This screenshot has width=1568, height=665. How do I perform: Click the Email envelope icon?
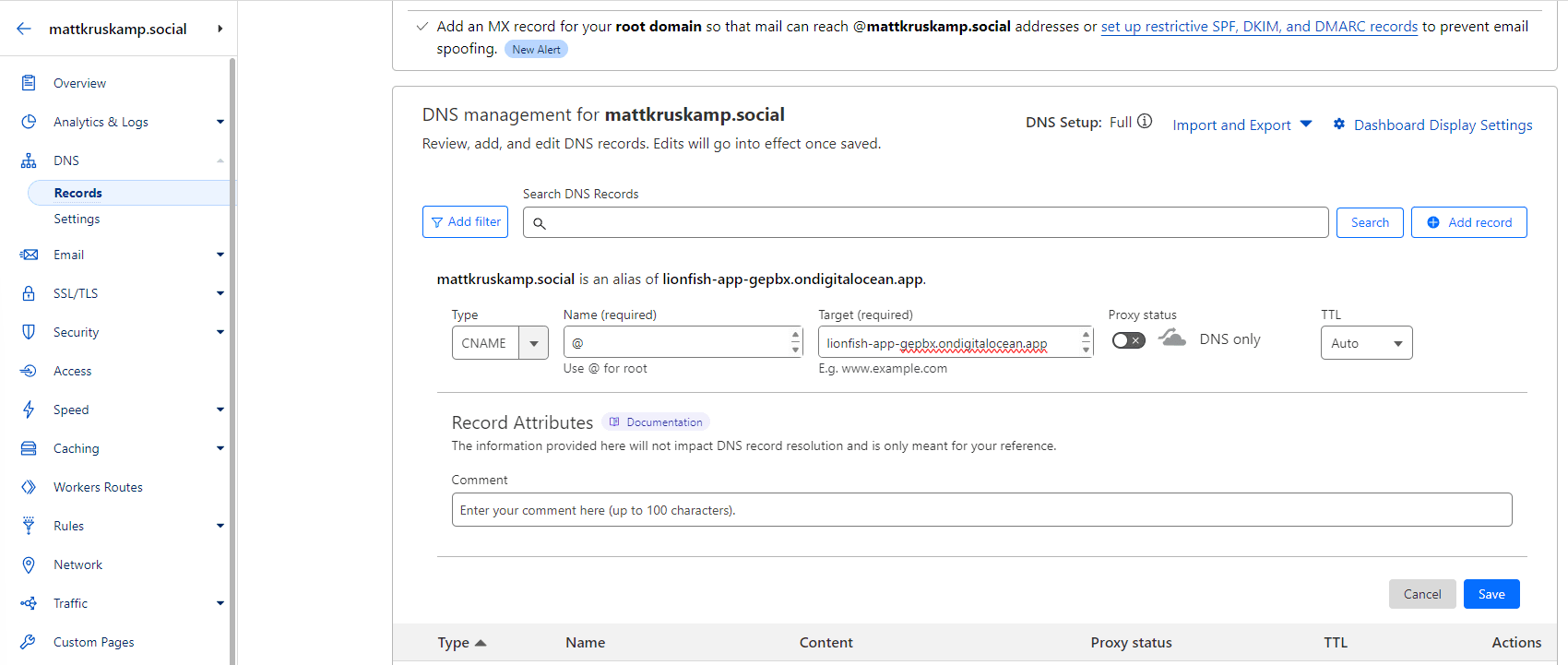(x=29, y=255)
